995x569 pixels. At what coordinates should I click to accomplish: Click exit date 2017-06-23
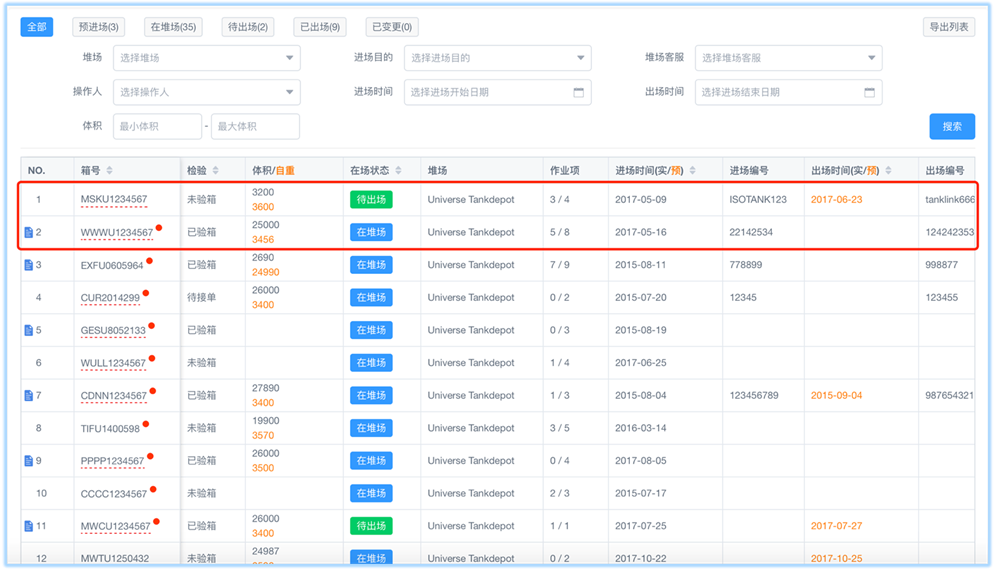pos(836,199)
